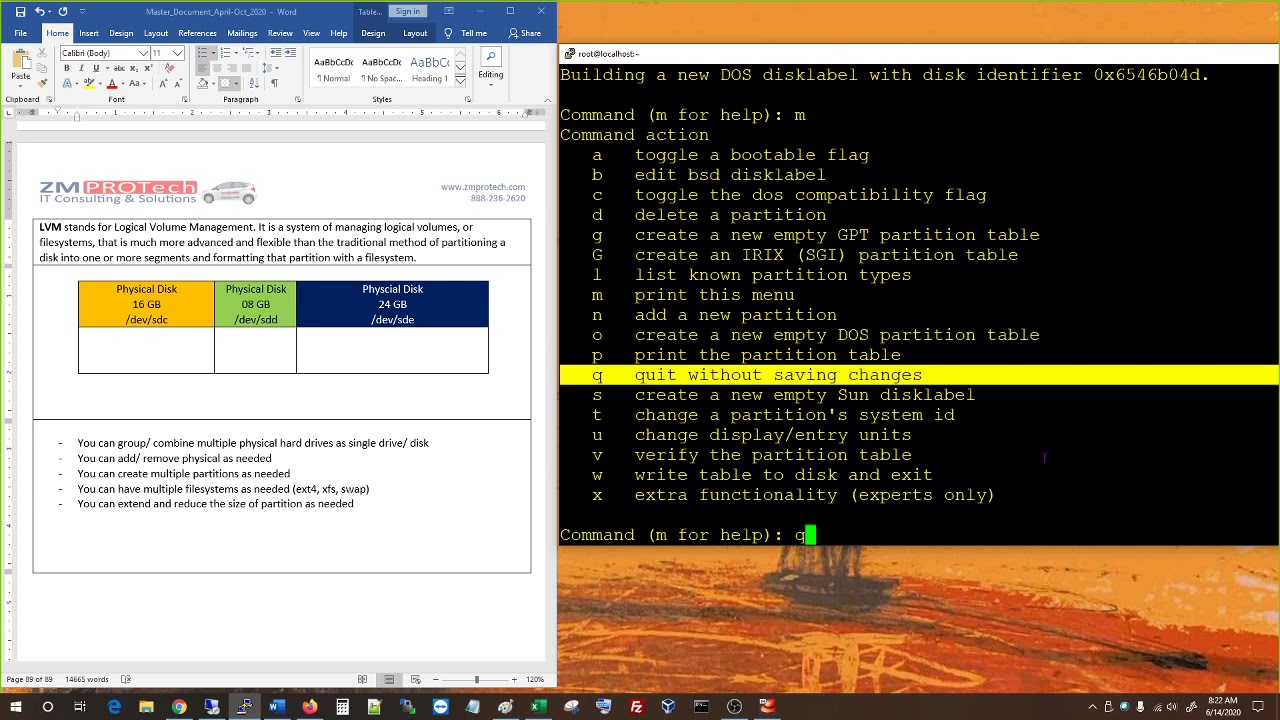This screenshot has height=720, width=1280.
Task: Toggle italic formatting
Action: pos(81,68)
